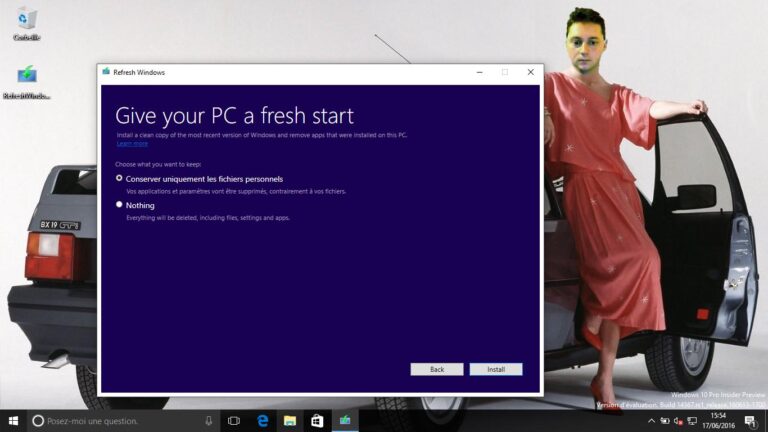Open the Action Center notifications icon
This screenshot has height=432, width=768.
pyautogui.click(x=750, y=421)
